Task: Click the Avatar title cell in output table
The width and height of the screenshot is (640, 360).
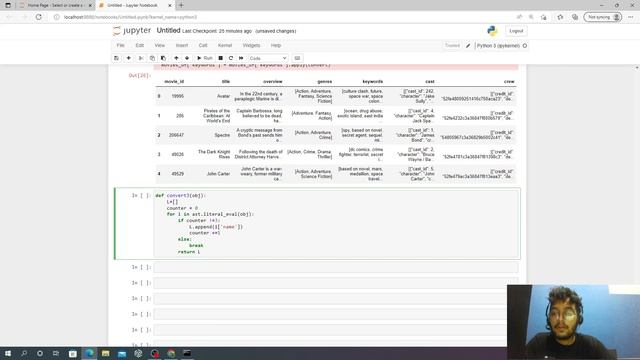Action: point(223,96)
